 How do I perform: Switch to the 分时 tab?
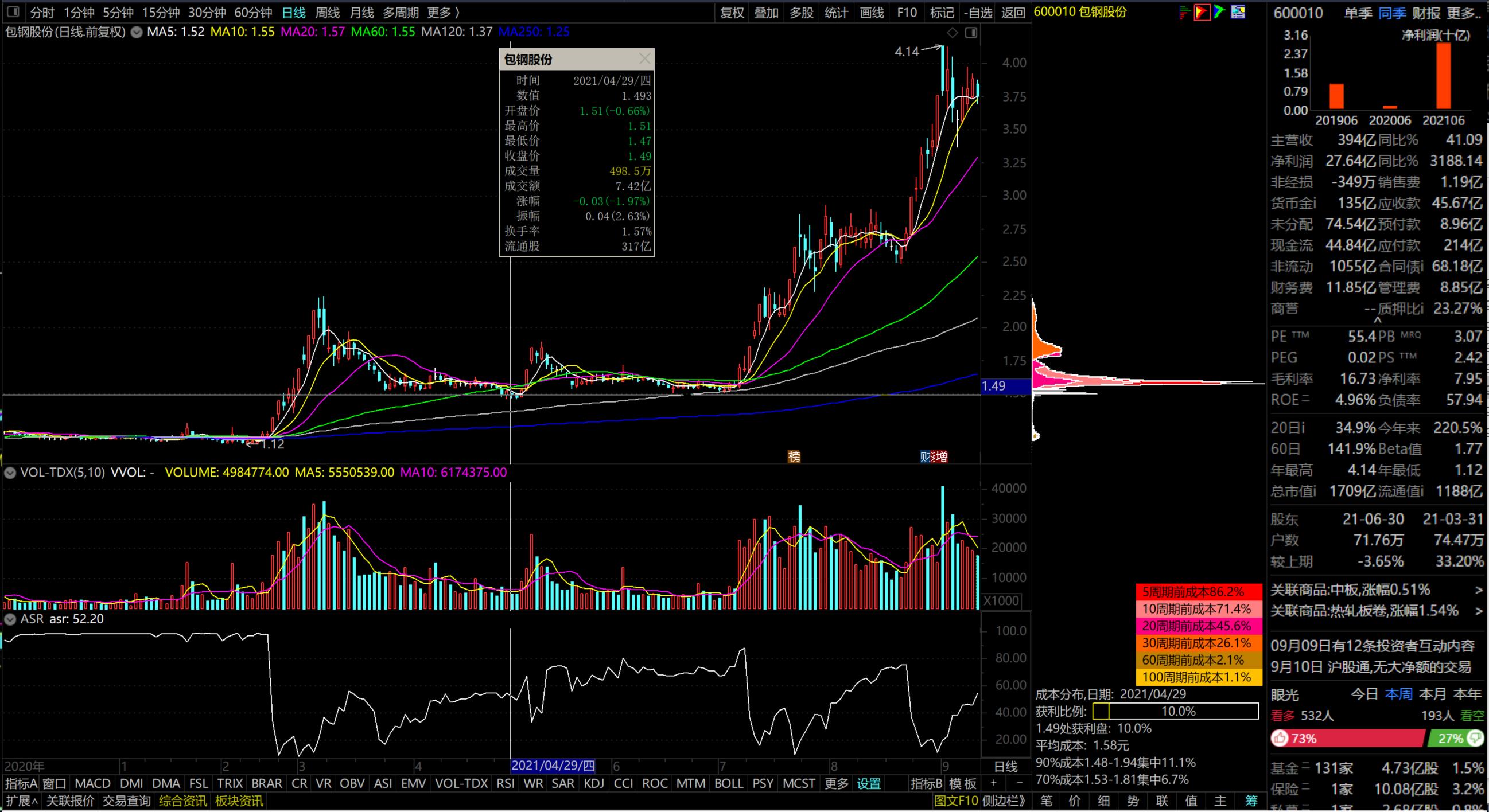42,12
